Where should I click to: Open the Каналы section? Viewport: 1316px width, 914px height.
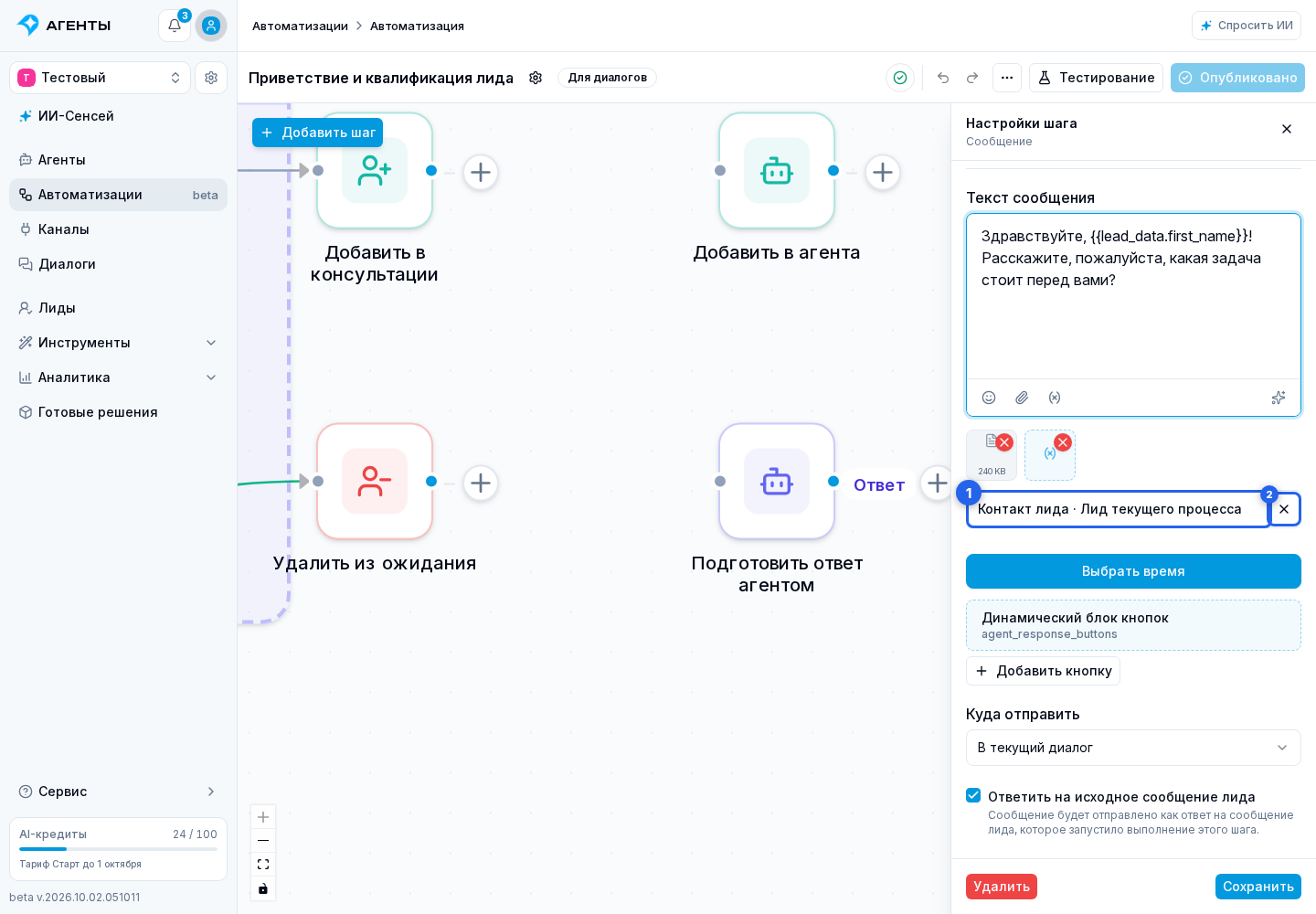[x=118, y=229]
